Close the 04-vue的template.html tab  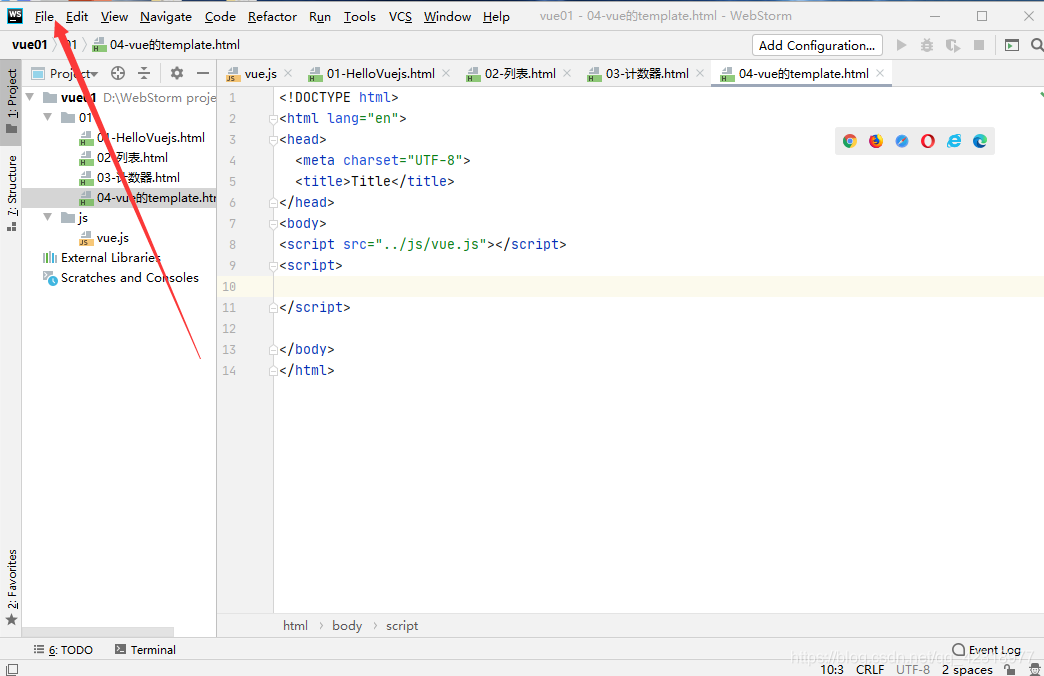click(880, 73)
